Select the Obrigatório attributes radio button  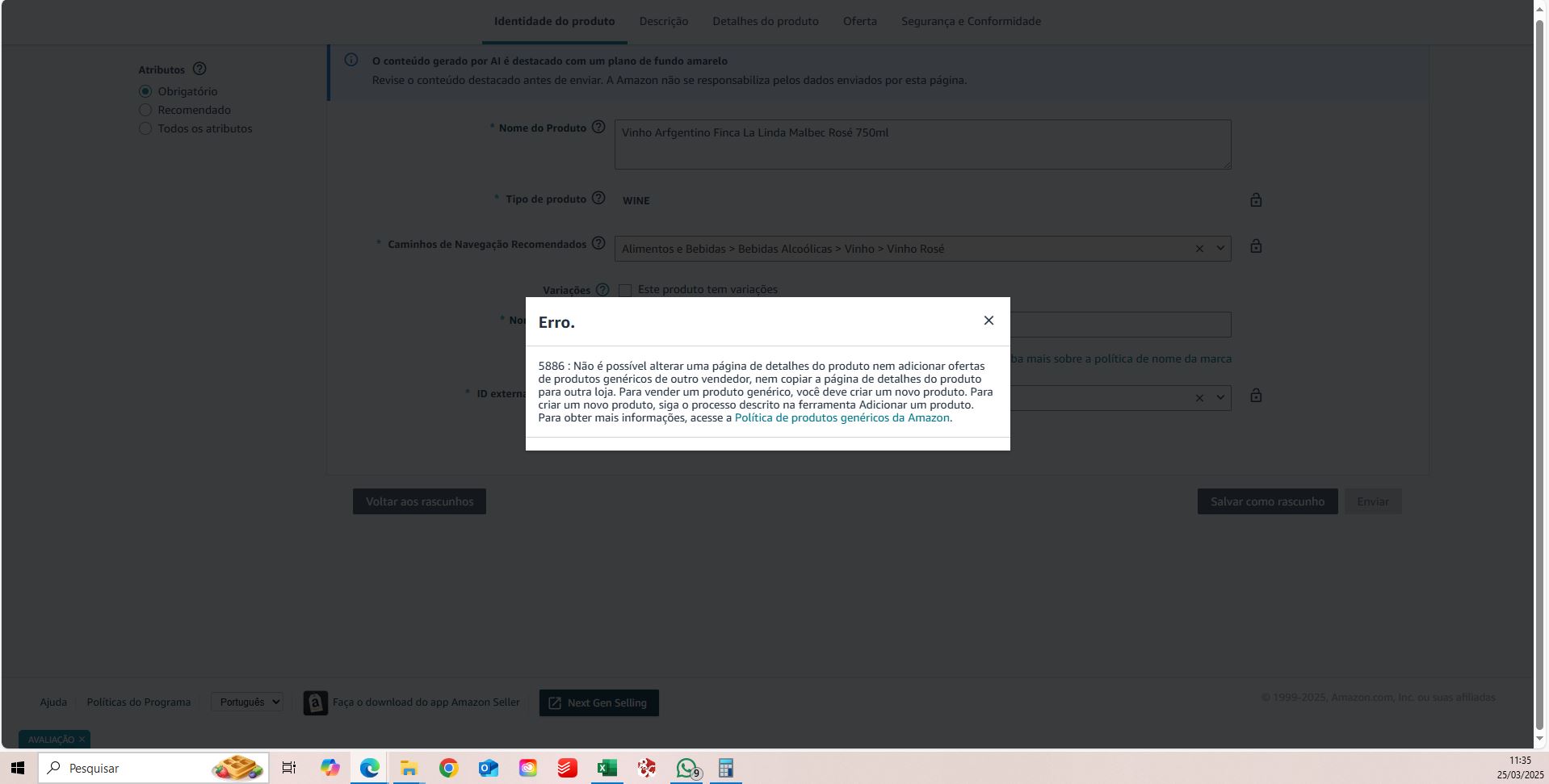tap(145, 91)
